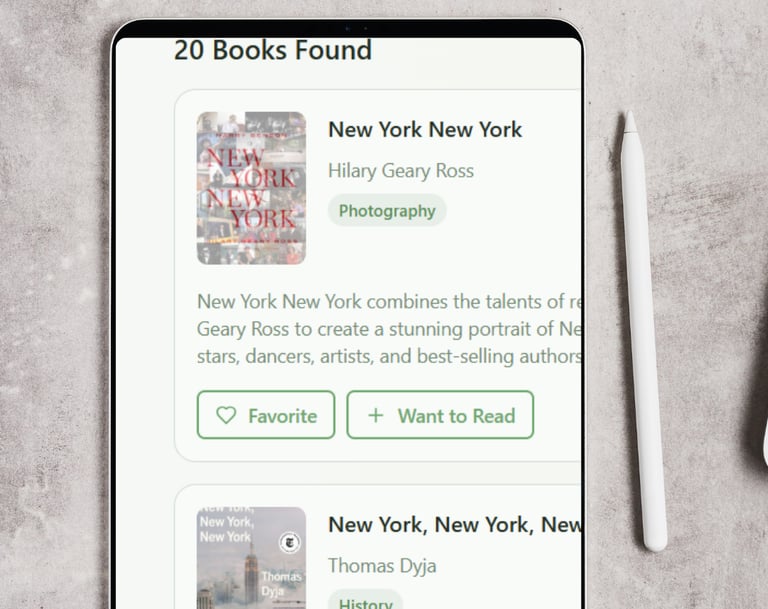Click the heart icon in Favorite button

coord(226,415)
